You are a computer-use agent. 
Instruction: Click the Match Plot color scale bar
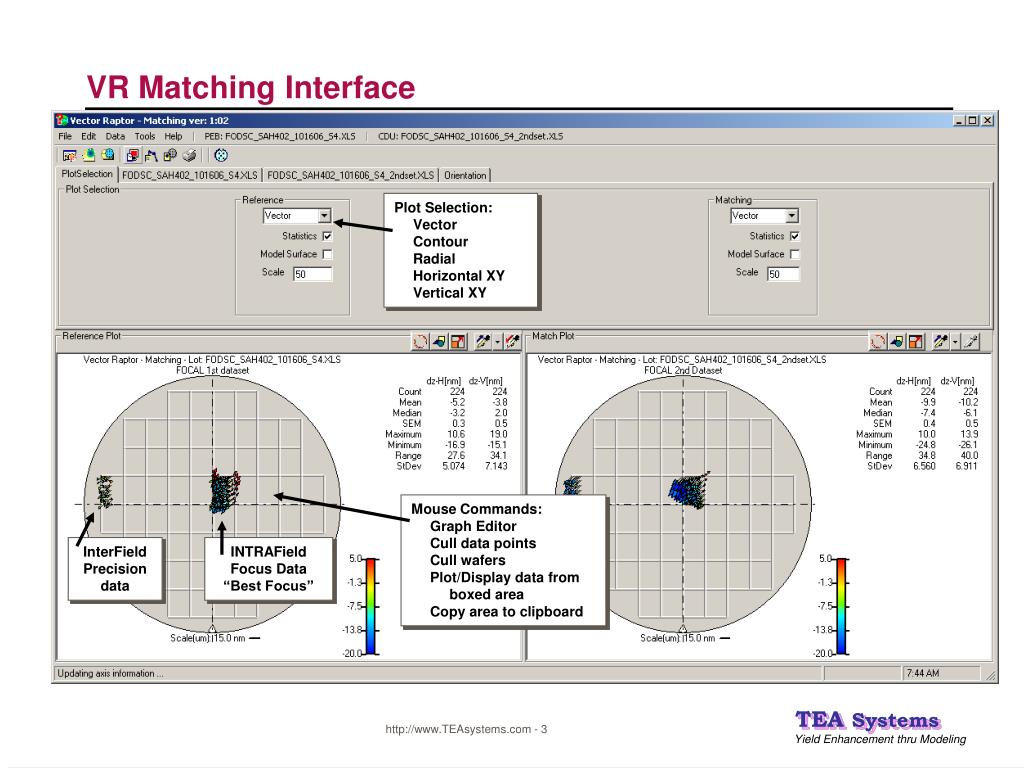[842, 606]
